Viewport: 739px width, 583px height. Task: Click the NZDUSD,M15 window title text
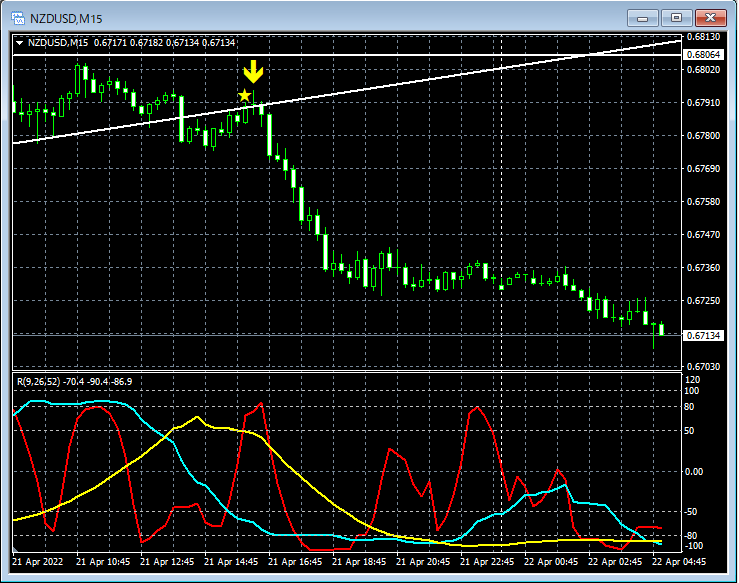[66, 19]
